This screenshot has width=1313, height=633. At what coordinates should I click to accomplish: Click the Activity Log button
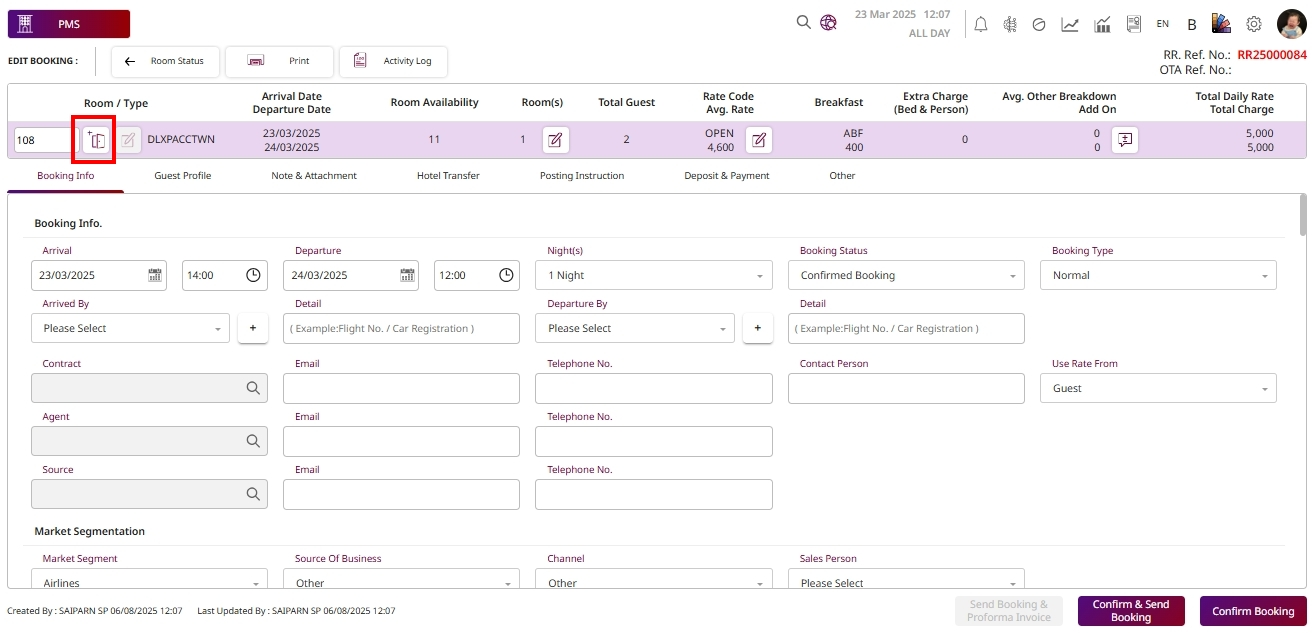click(394, 61)
